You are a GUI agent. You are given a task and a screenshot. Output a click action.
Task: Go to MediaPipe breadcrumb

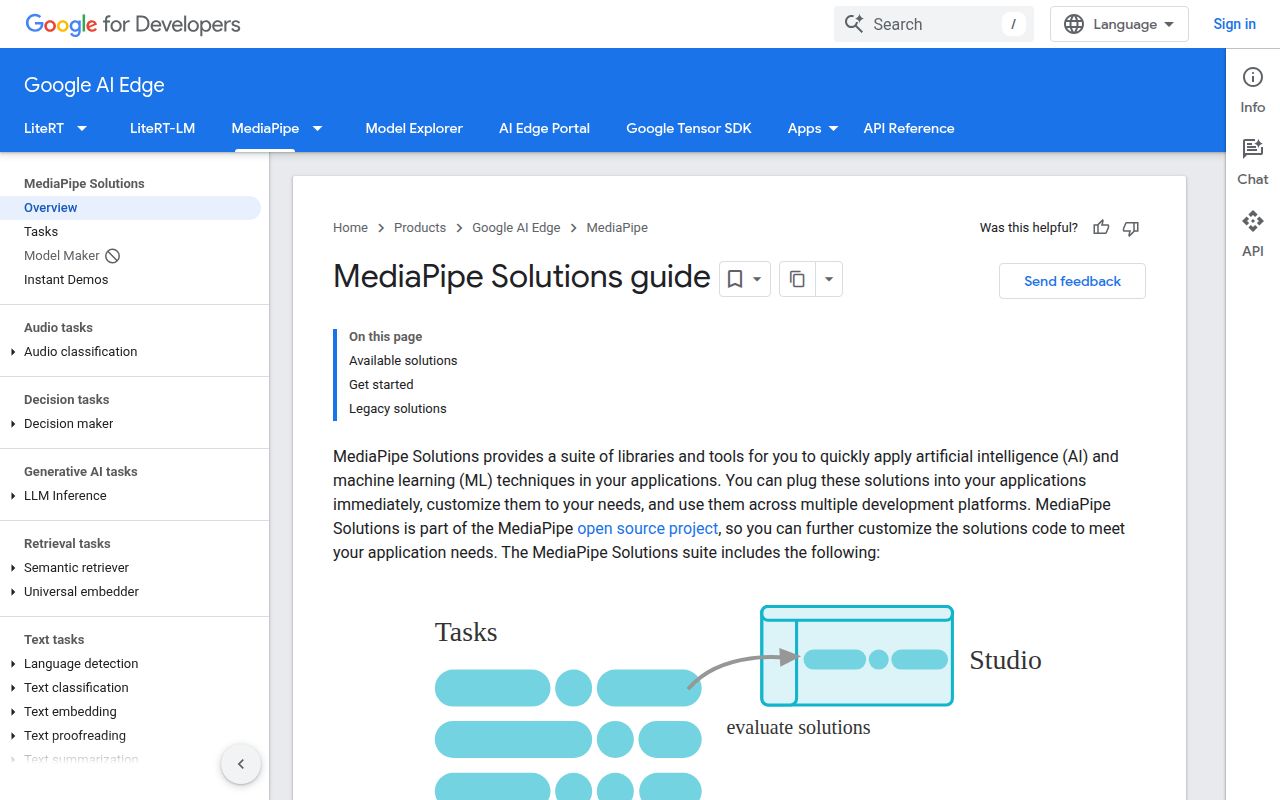pyautogui.click(x=617, y=228)
